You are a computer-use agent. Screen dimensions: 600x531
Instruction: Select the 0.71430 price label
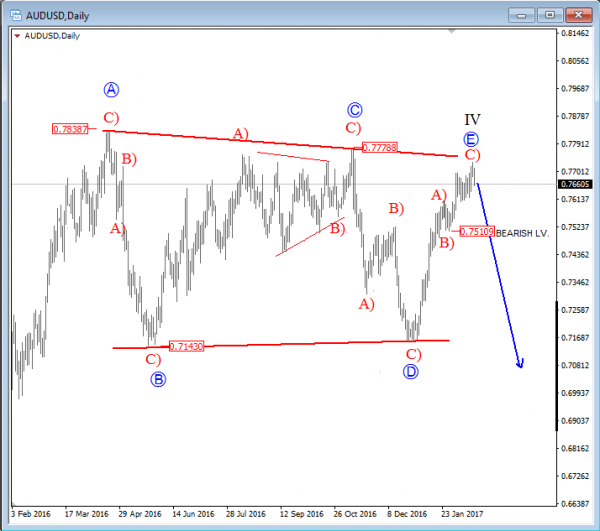tap(186, 346)
